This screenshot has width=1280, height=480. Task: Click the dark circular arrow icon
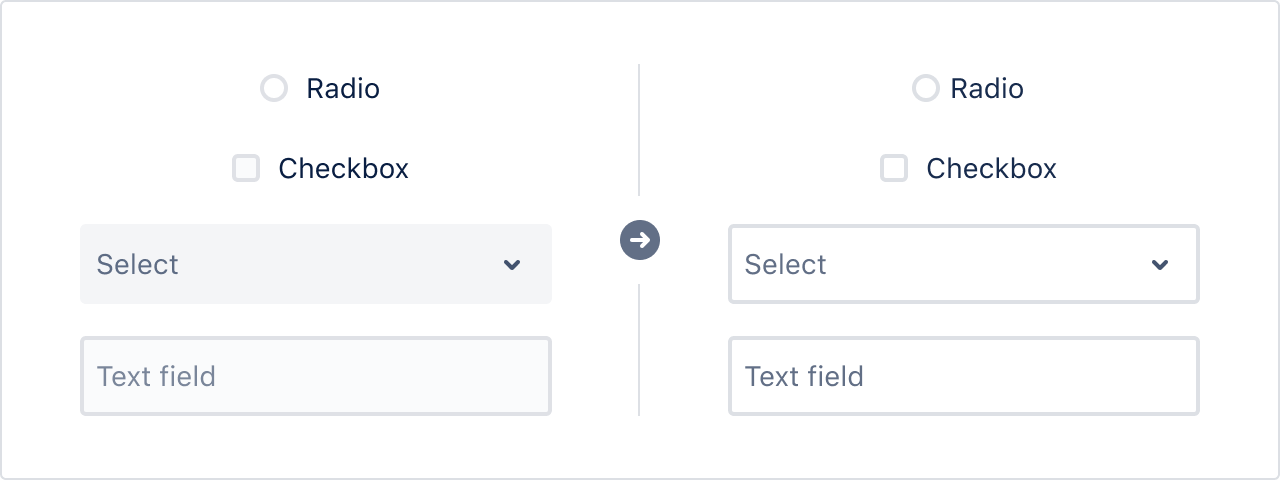[x=640, y=240]
